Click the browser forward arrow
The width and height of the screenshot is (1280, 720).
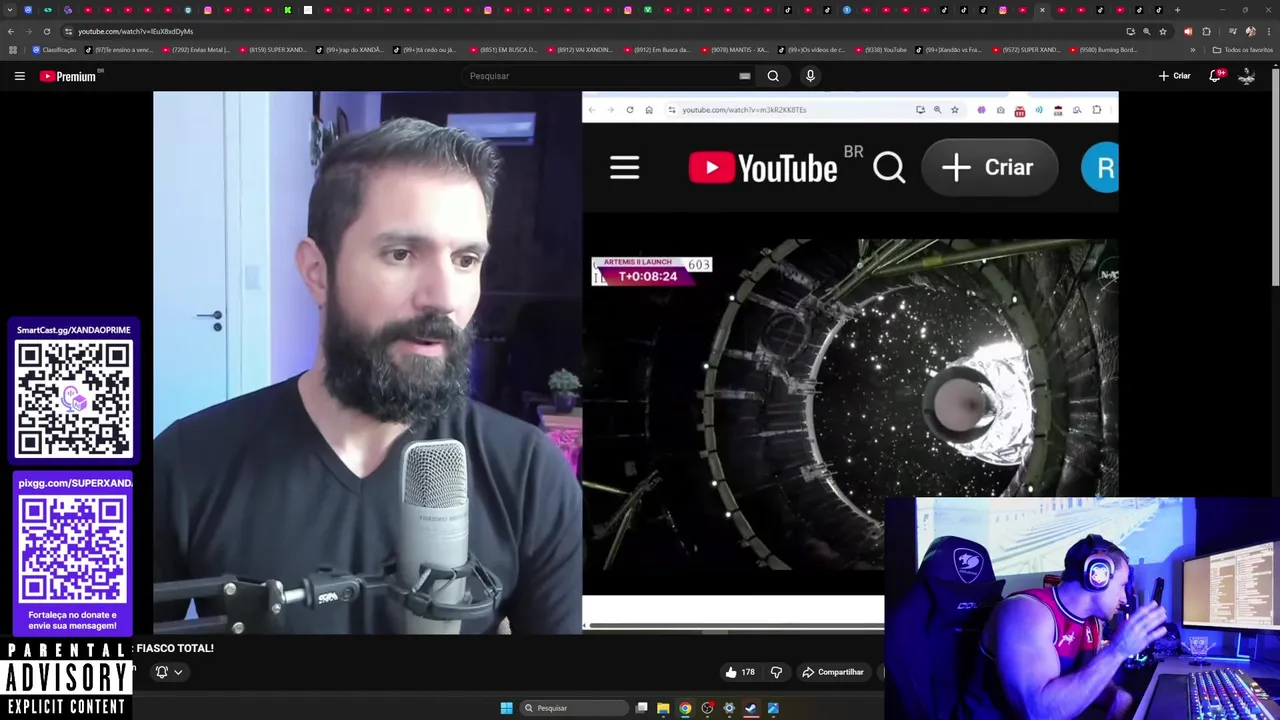coord(28,31)
